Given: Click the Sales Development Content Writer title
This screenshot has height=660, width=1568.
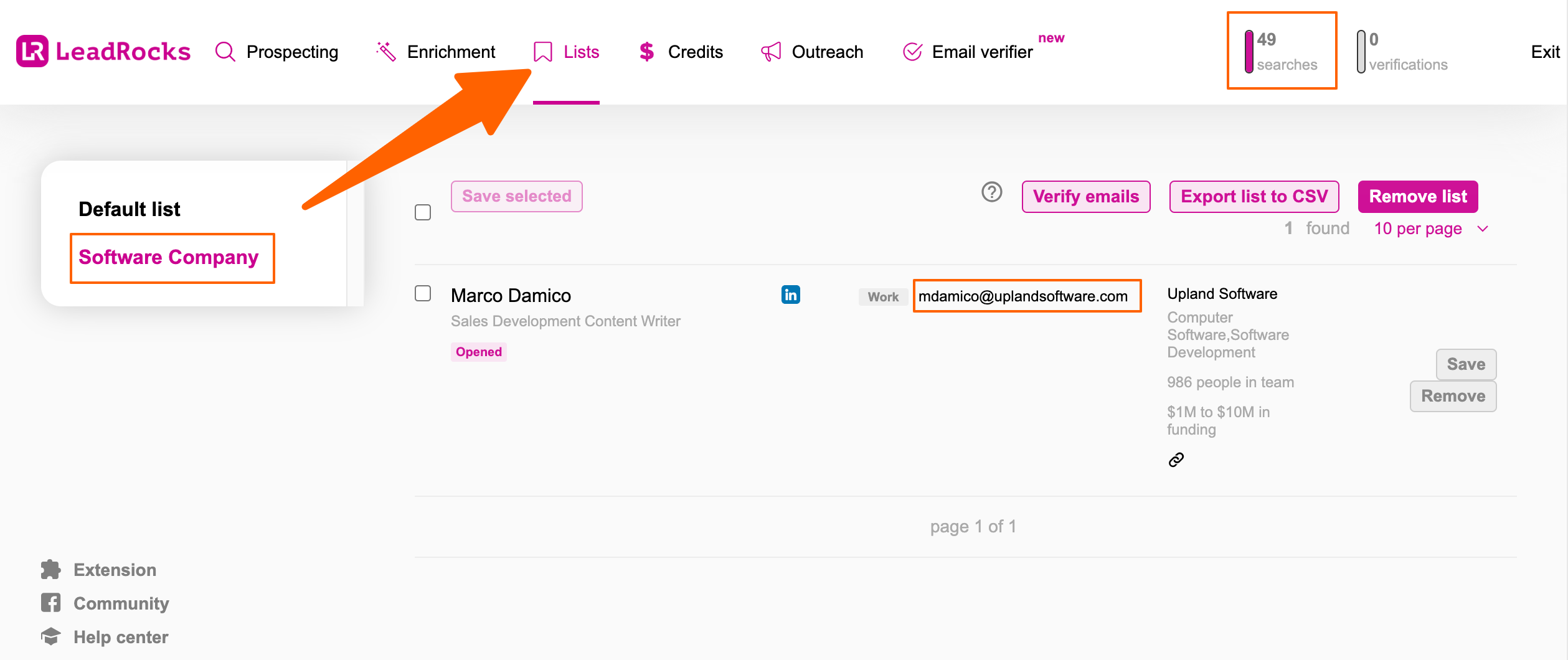Looking at the screenshot, I should pyautogui.click(x=565, y=321).
